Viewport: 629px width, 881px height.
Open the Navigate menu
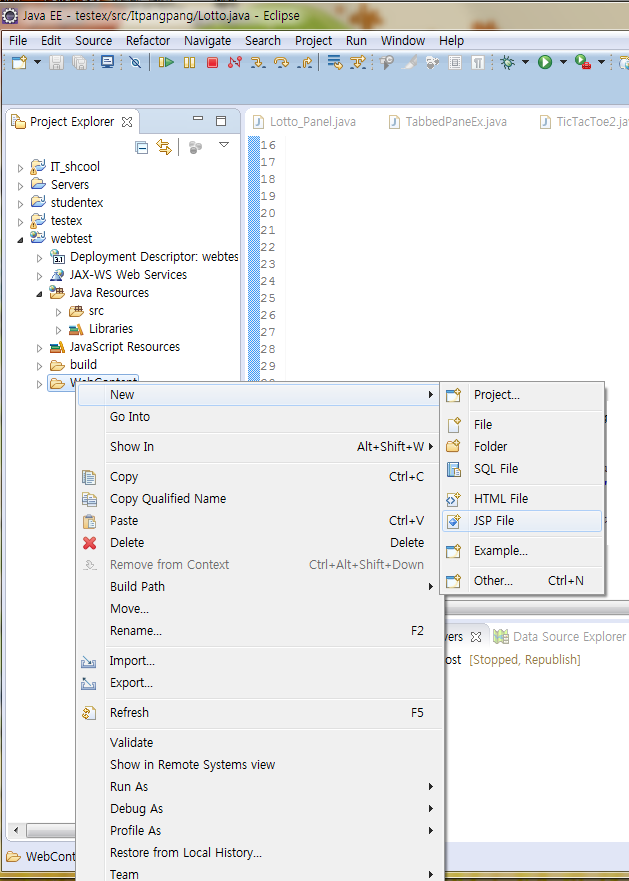pos(207,40)
